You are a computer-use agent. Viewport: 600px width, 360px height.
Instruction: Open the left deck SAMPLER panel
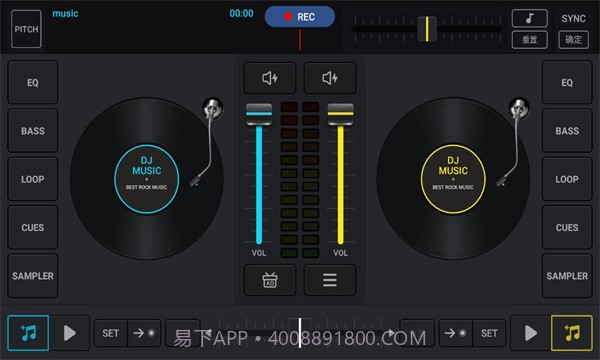33,276
